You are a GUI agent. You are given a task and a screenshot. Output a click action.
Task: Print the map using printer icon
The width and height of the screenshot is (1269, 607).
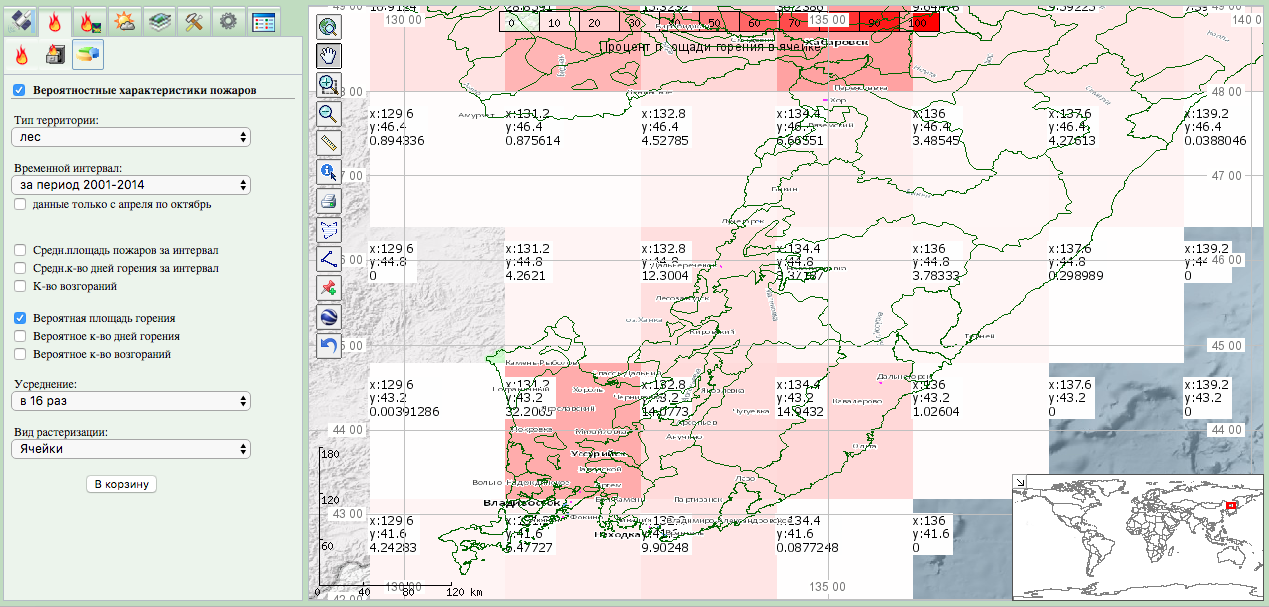point(328,201)
